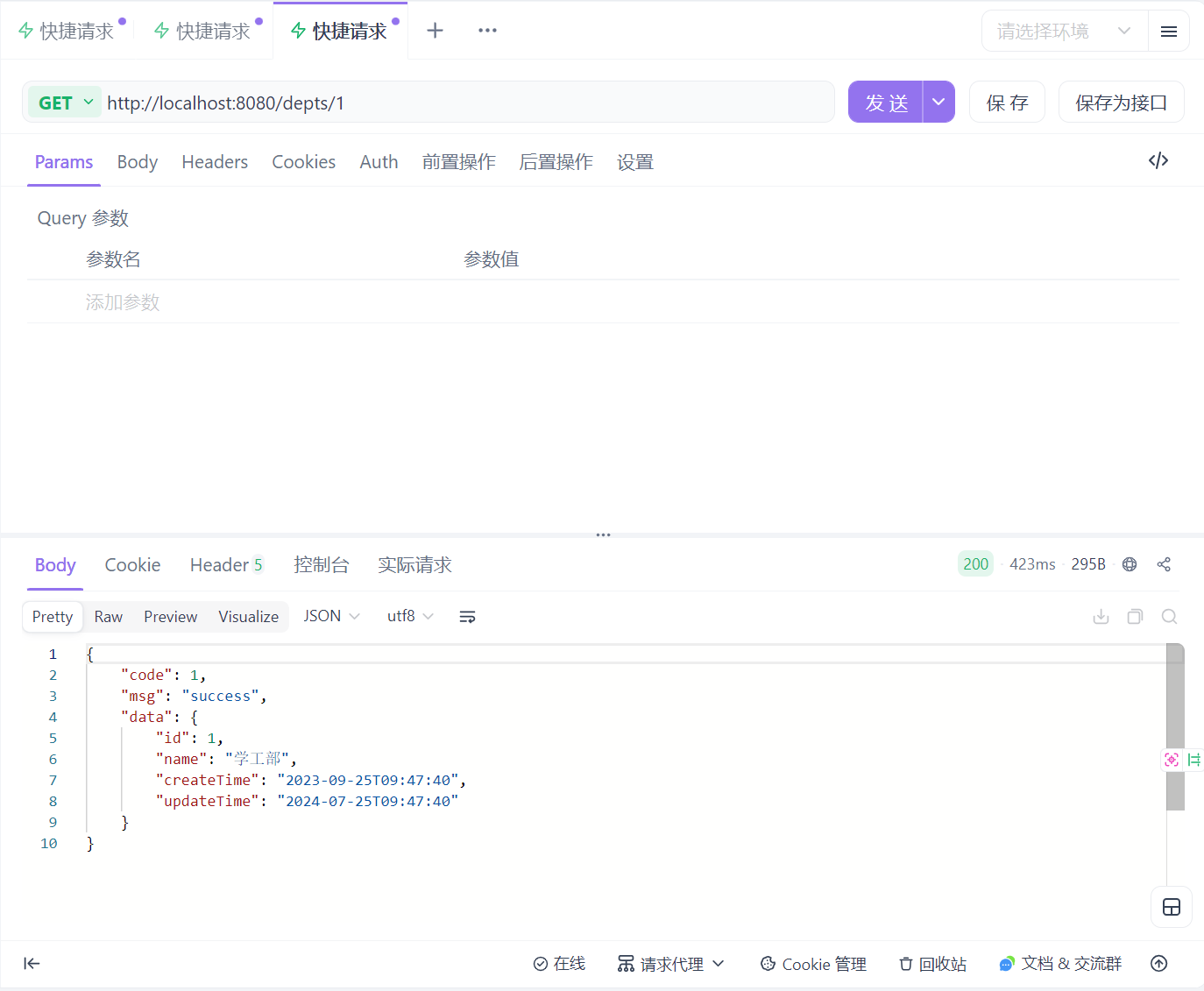The height and width of the screenshot is (991, 1204).
Task: Copy the response body
Action: [1135, 617]
